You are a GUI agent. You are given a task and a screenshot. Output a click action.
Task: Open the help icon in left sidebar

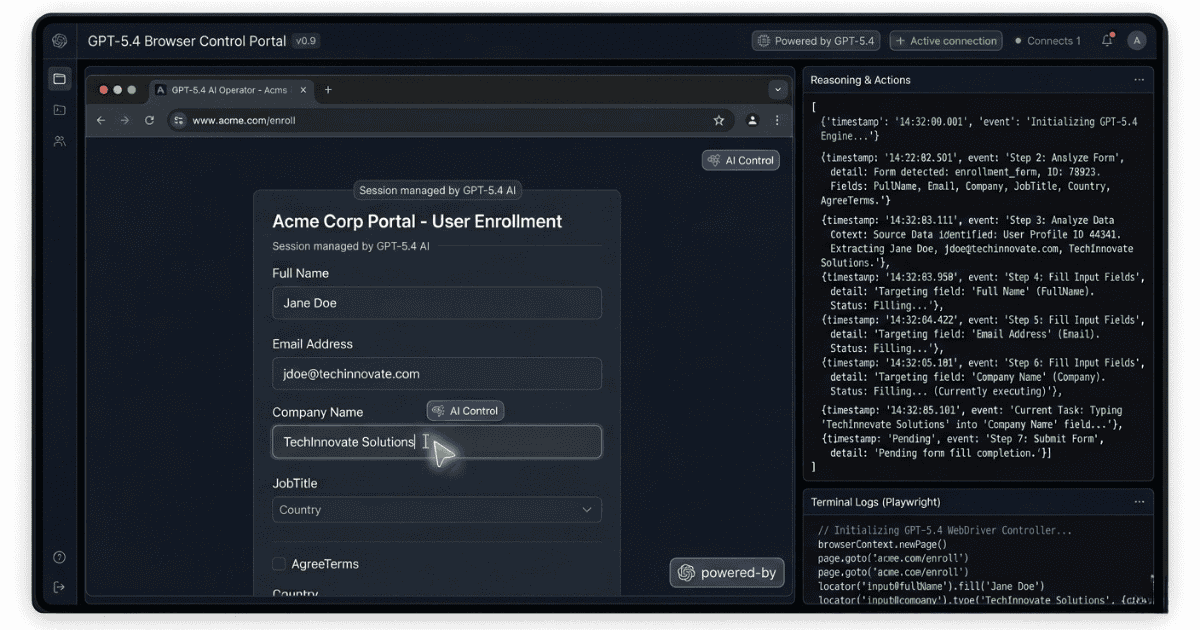coord(59,557)
